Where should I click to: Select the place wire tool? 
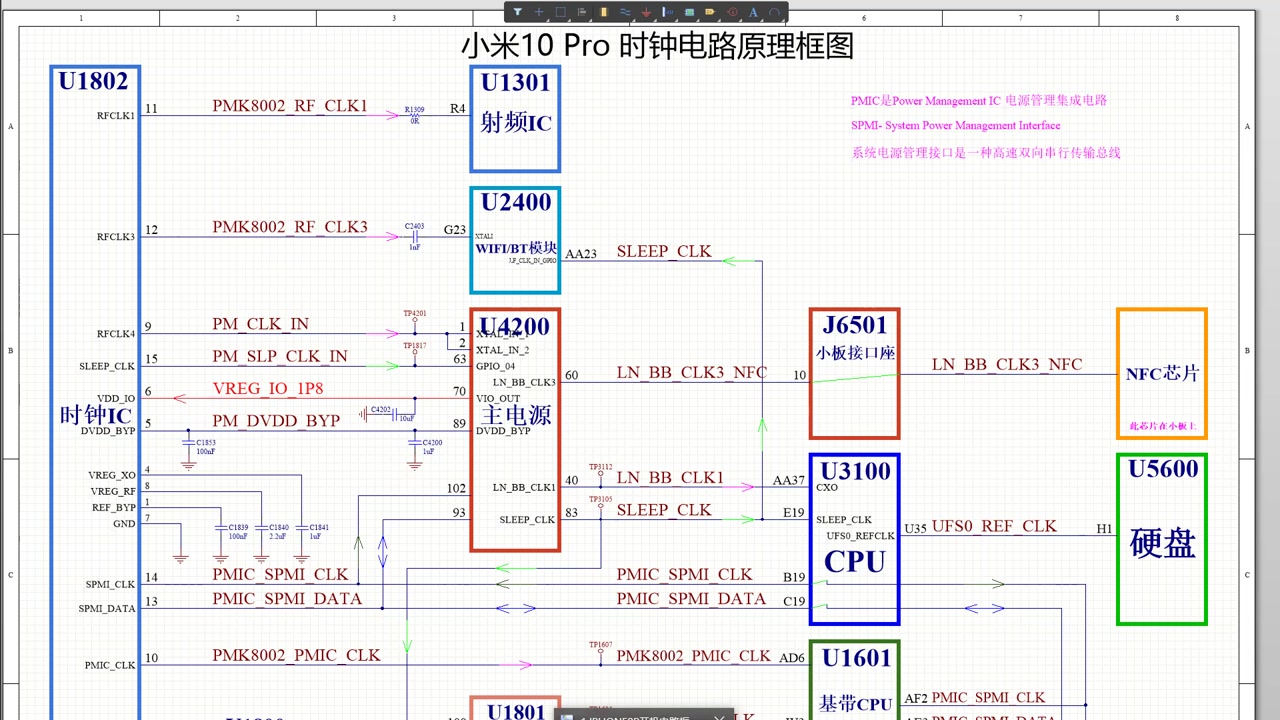click(625, 12)
